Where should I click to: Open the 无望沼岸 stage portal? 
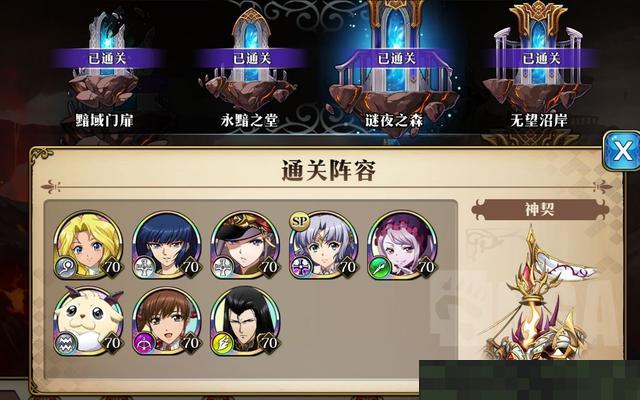(x=539, y=67)
